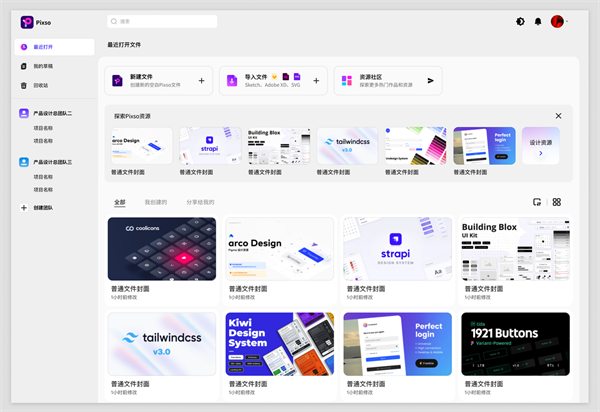Screen dimensions: 600x412
Task: Click the sort order icon
Action: point(537,202)
